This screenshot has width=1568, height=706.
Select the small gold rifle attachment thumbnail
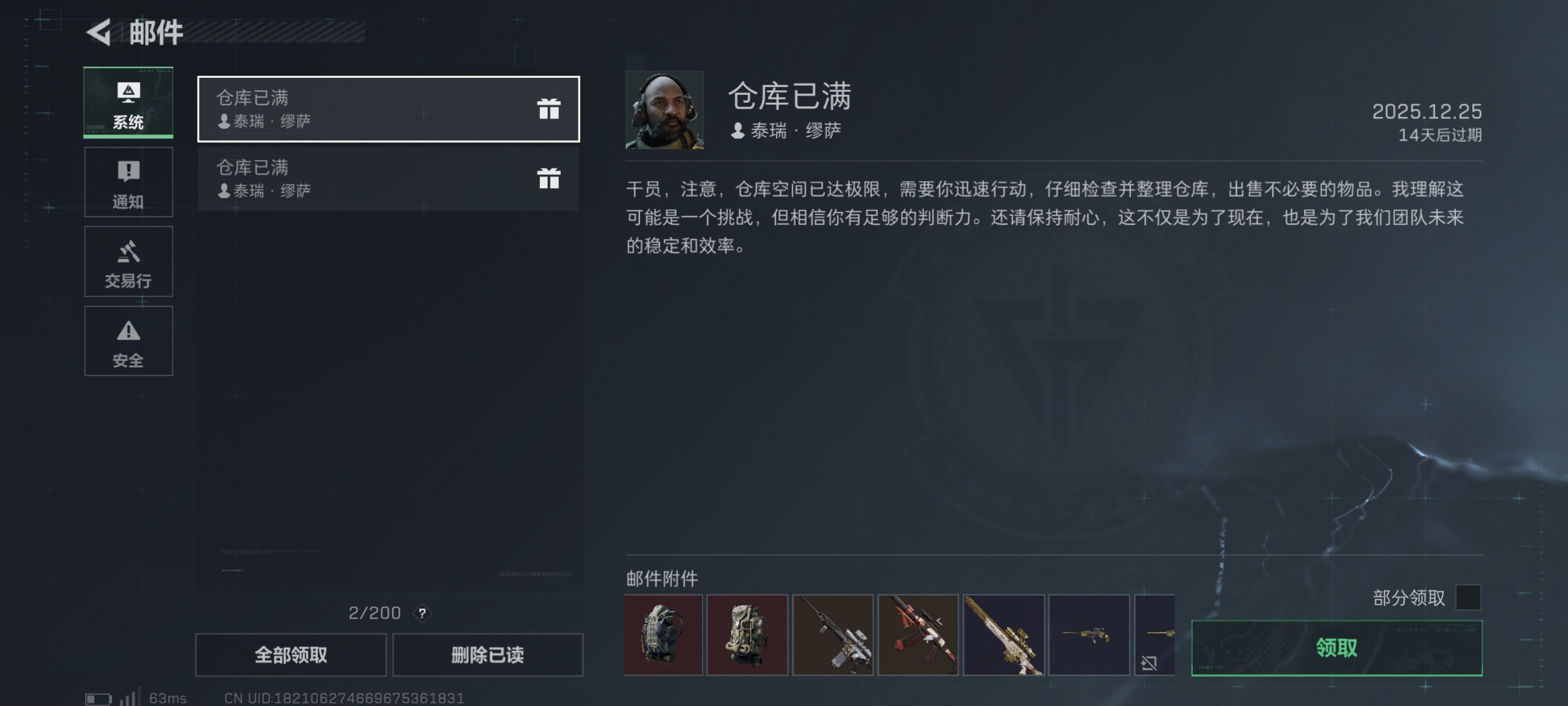(x=1089, y=635)
